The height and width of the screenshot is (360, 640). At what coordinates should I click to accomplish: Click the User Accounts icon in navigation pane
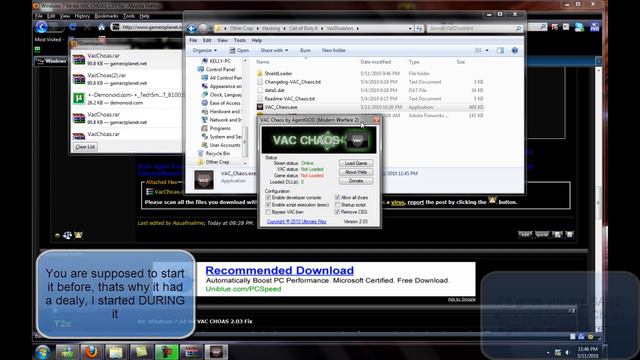click(x=205, y=145)
